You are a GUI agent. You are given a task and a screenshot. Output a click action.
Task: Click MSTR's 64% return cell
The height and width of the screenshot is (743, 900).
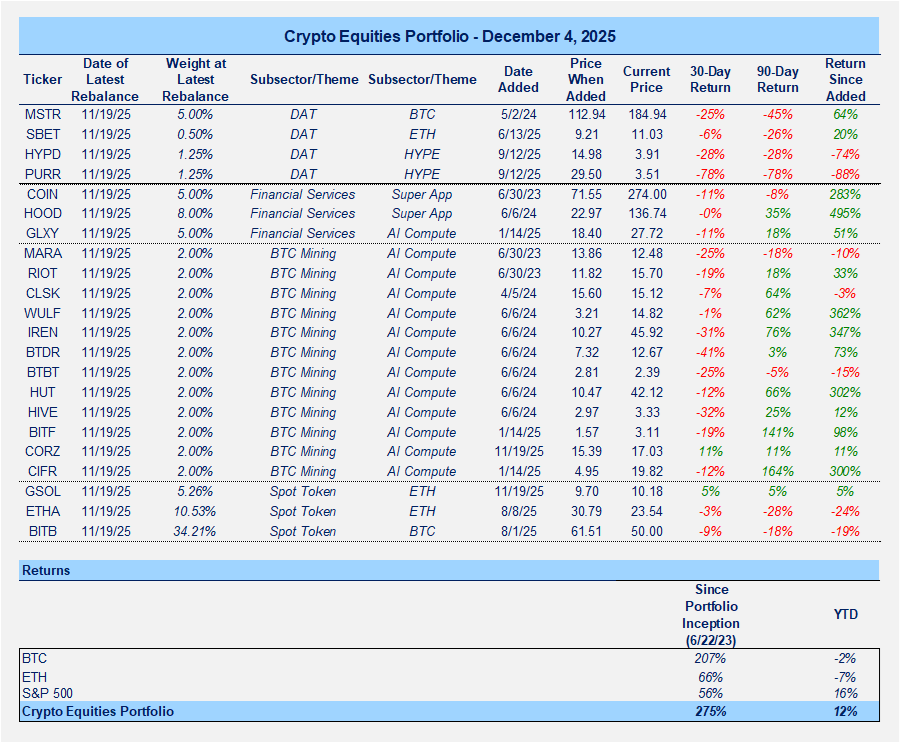tap(845, 114)
